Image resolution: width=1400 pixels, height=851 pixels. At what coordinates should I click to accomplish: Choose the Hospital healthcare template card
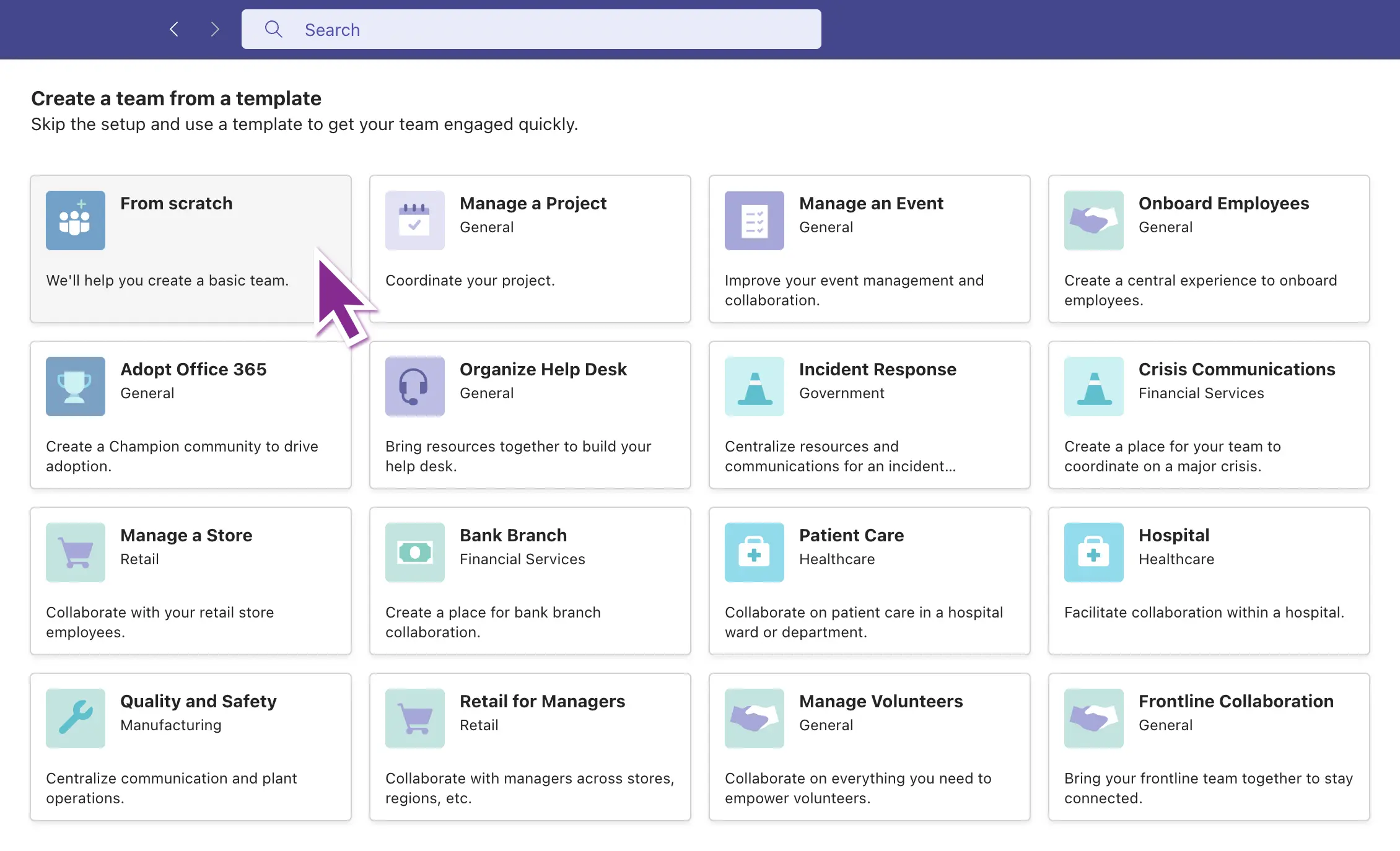1209,581
